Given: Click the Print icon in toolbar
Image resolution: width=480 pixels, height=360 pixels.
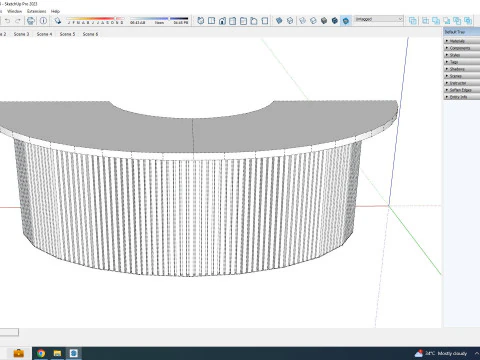Looking at the screenshot, I should 31,21.
